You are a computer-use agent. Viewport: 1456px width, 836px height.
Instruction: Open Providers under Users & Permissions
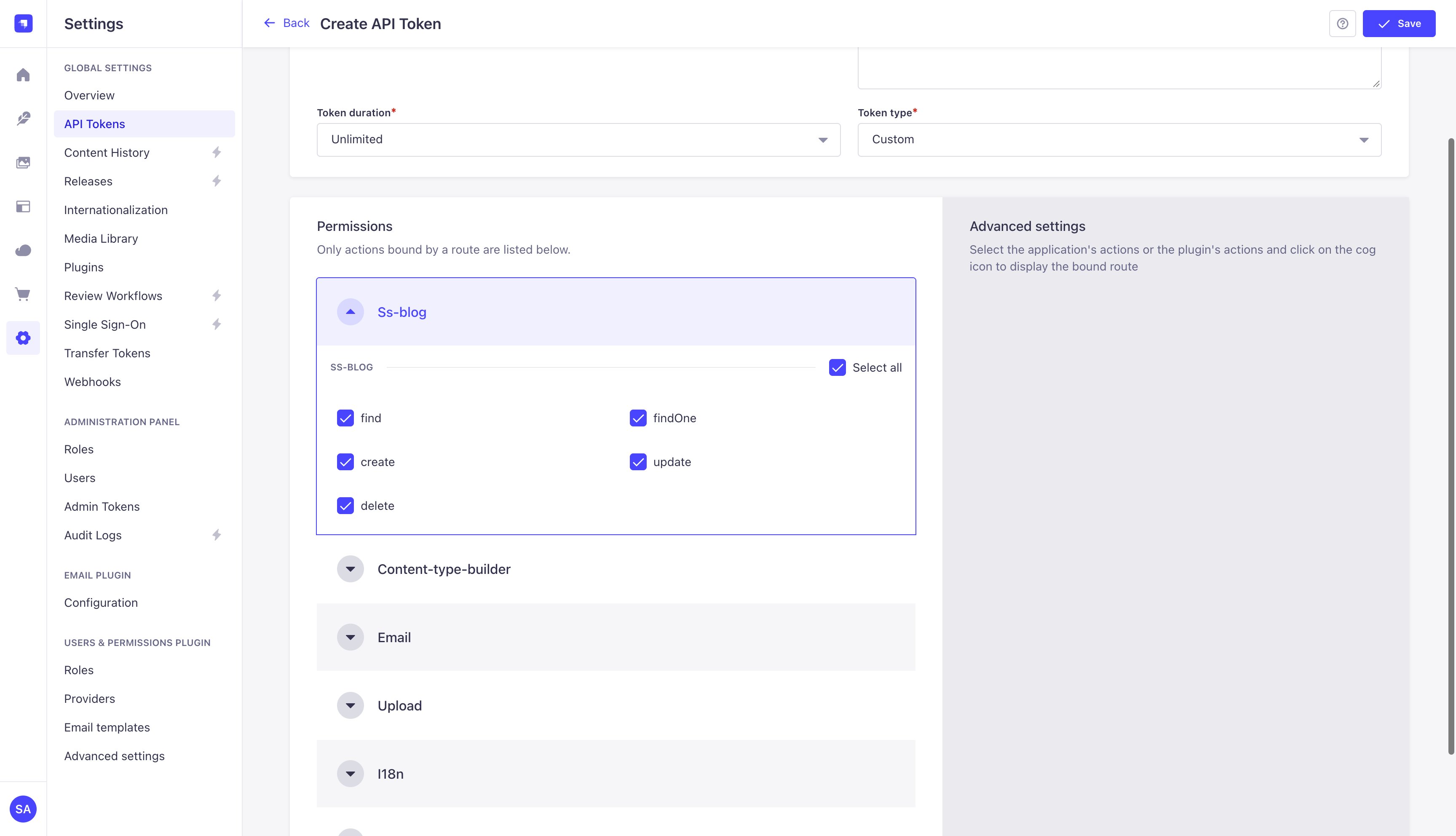90,699
